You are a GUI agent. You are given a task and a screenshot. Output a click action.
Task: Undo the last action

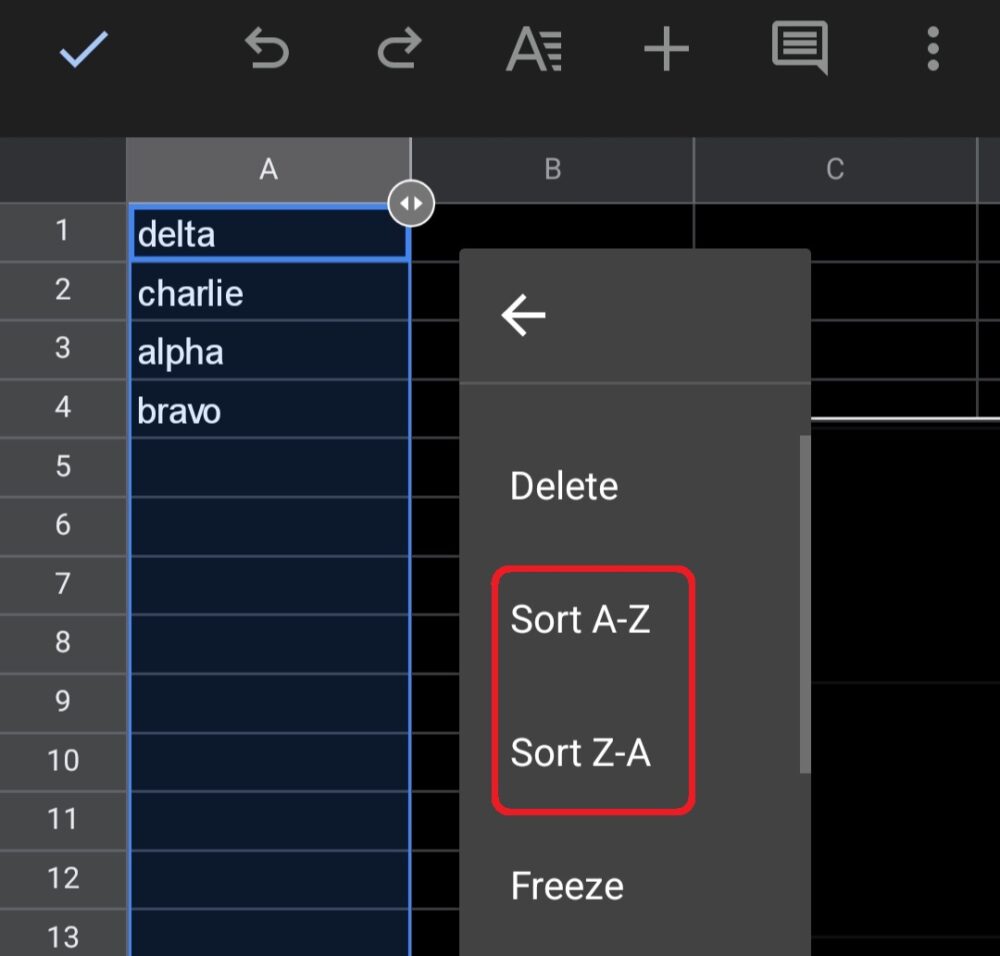pos(267,50)
